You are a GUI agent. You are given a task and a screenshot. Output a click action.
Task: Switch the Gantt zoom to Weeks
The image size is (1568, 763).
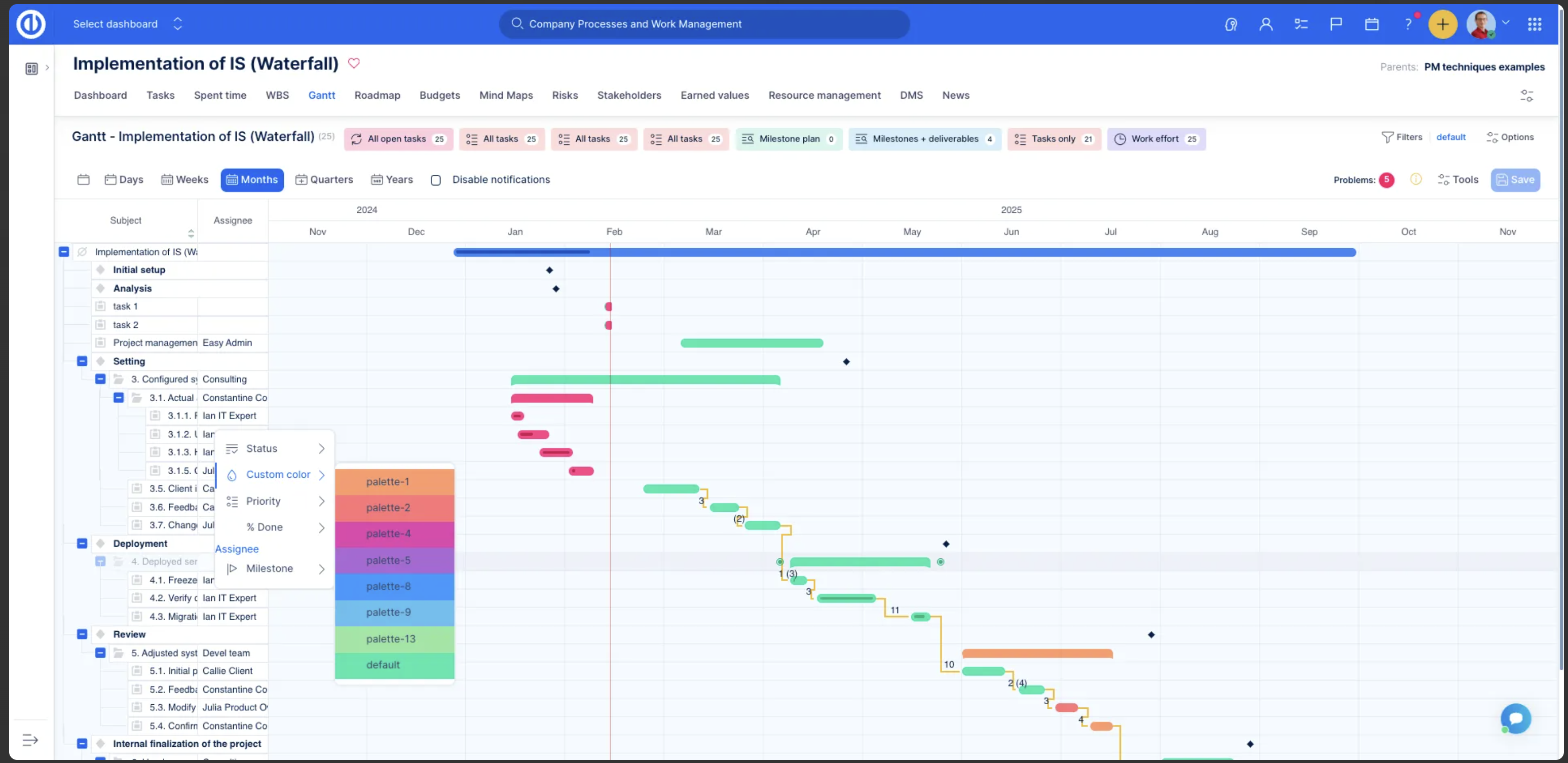(184, 179)
